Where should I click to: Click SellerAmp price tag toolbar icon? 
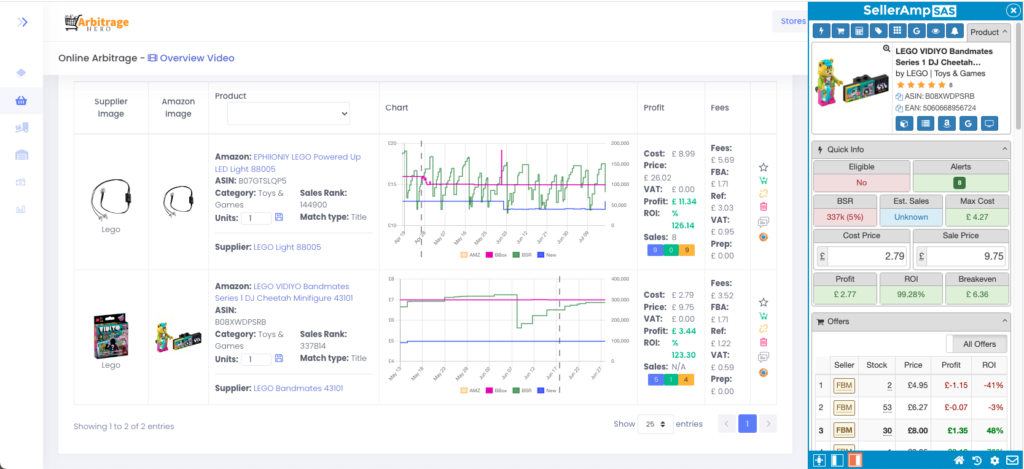click(x=878, y=31)
